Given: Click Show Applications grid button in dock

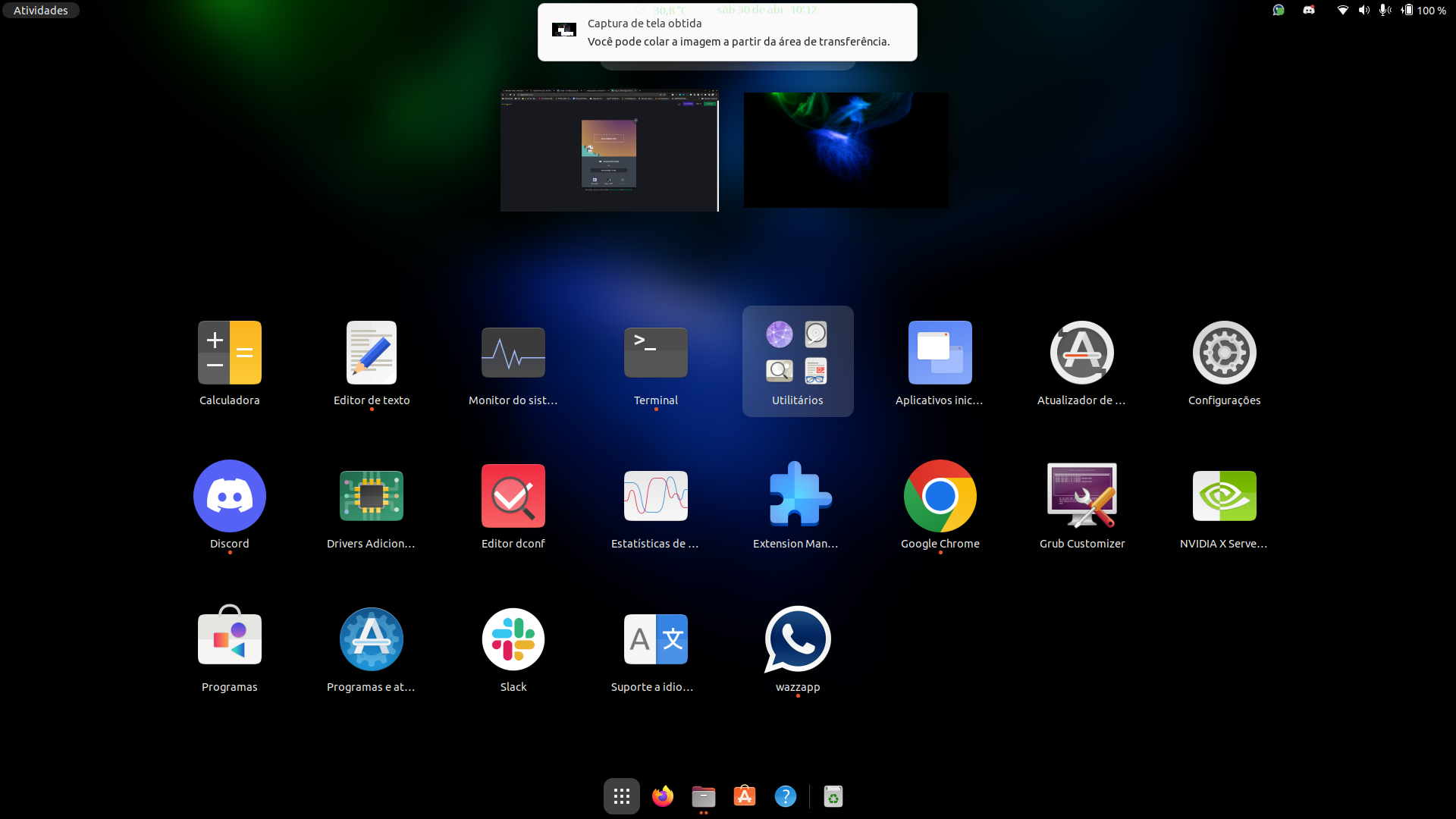Looking at the screenshot, I should pyautogui.click(x=622, y=796).
